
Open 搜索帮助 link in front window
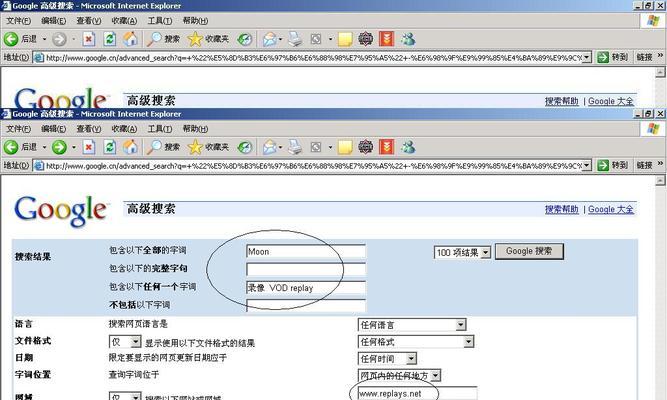coord(562,209)
